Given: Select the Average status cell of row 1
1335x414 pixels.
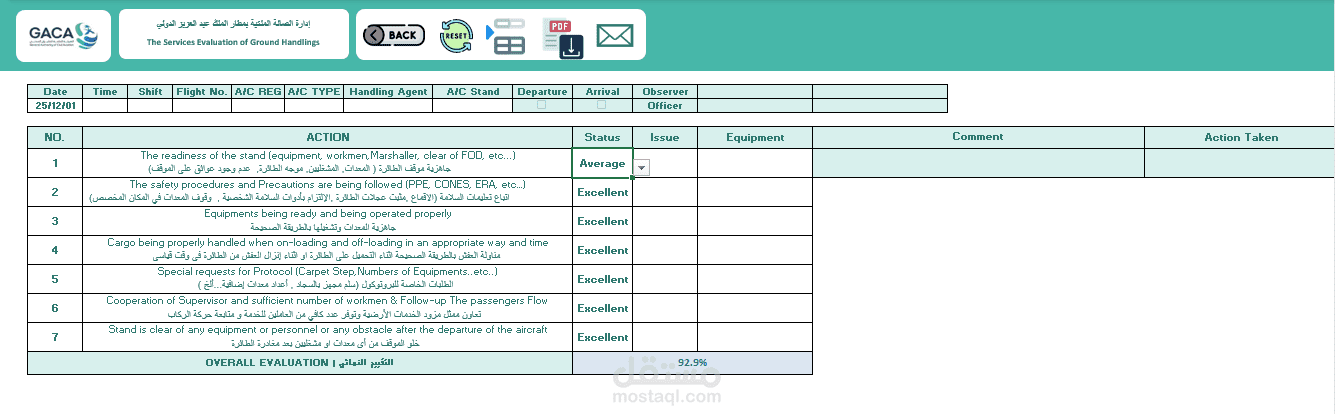Looking at the screenshot, I should [602, 163].
